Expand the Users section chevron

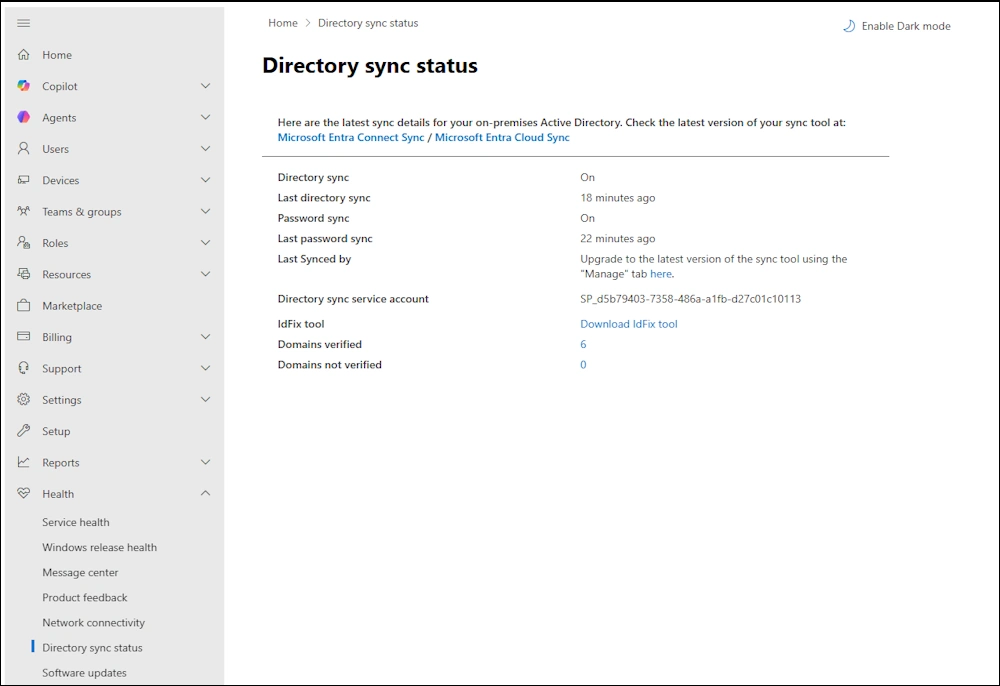[x=205, y=149]
